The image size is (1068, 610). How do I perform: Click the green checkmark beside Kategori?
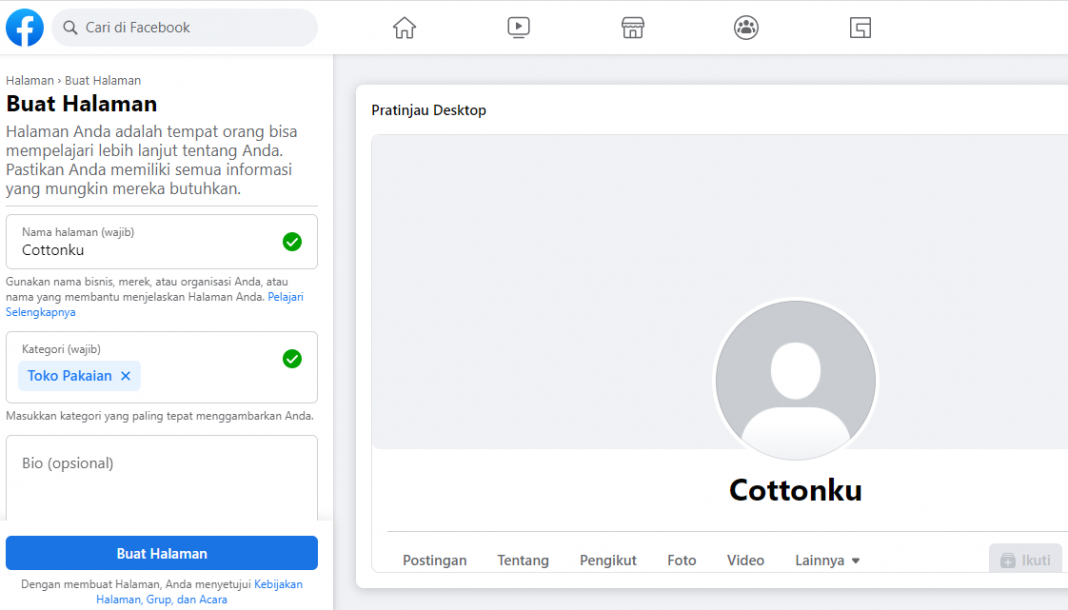[x=292, y=358]
